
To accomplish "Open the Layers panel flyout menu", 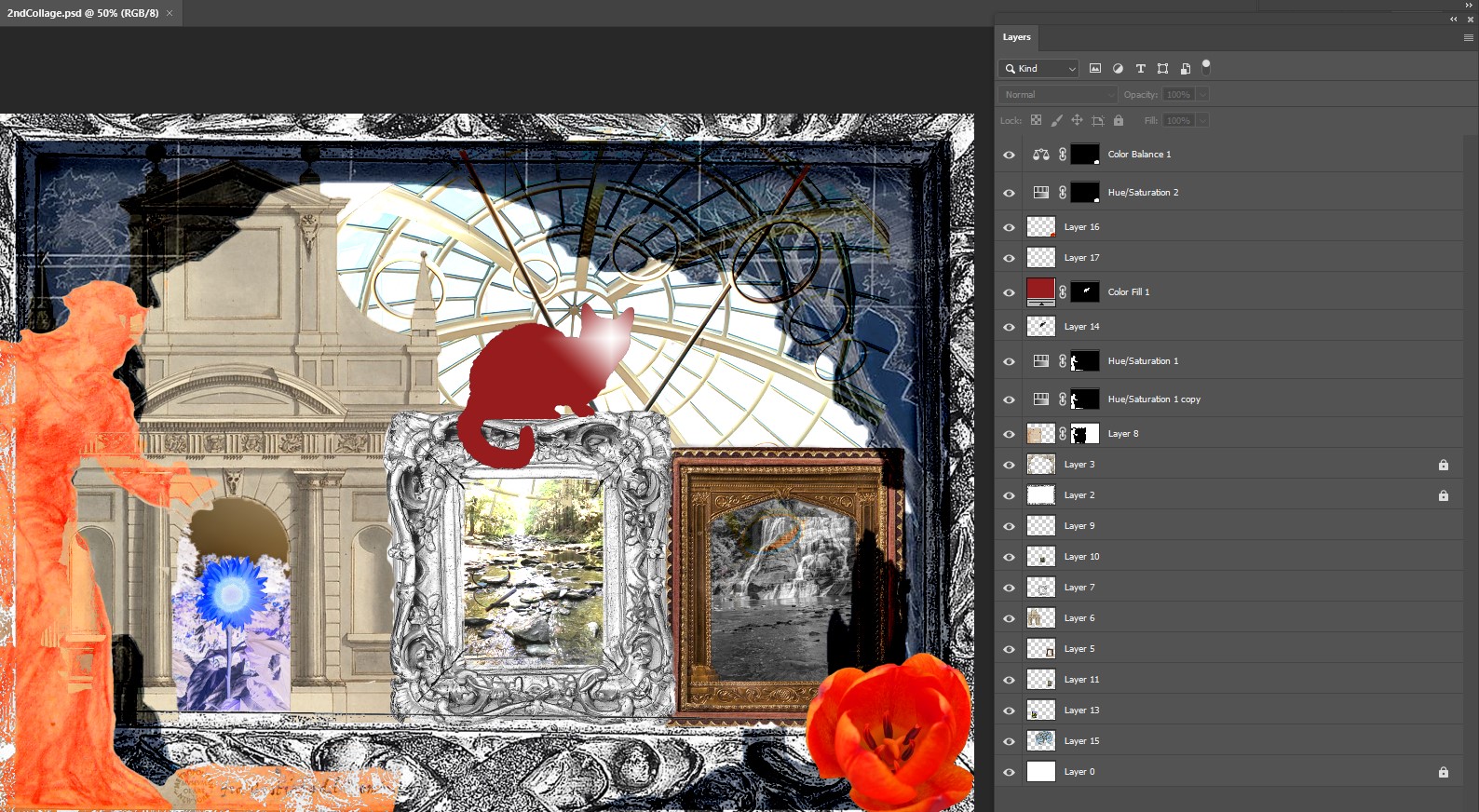I will point(1468,37).
